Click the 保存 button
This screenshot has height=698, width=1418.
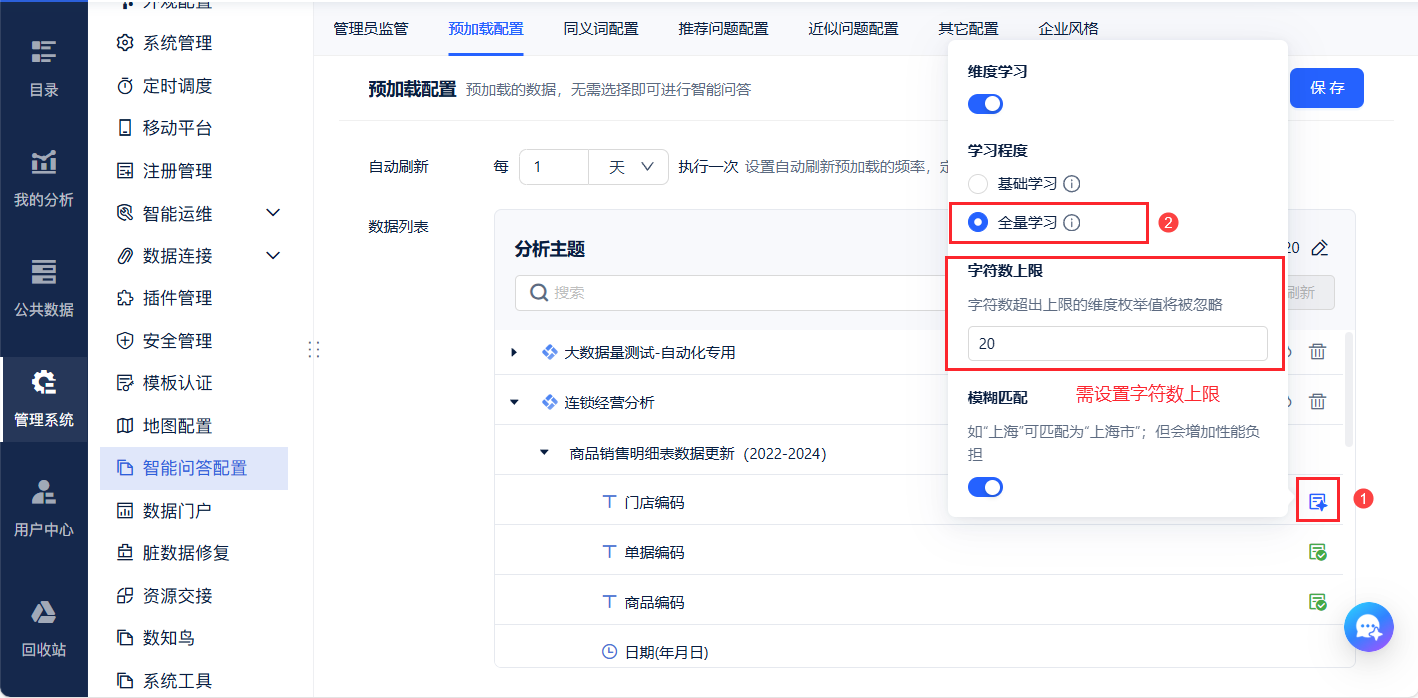coord(1327,88)
